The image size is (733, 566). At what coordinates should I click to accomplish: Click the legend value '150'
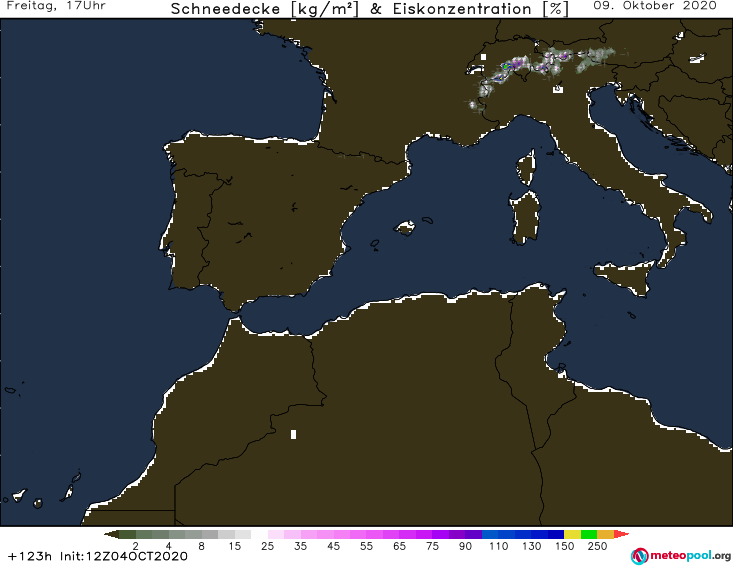(x=564, y=546)
